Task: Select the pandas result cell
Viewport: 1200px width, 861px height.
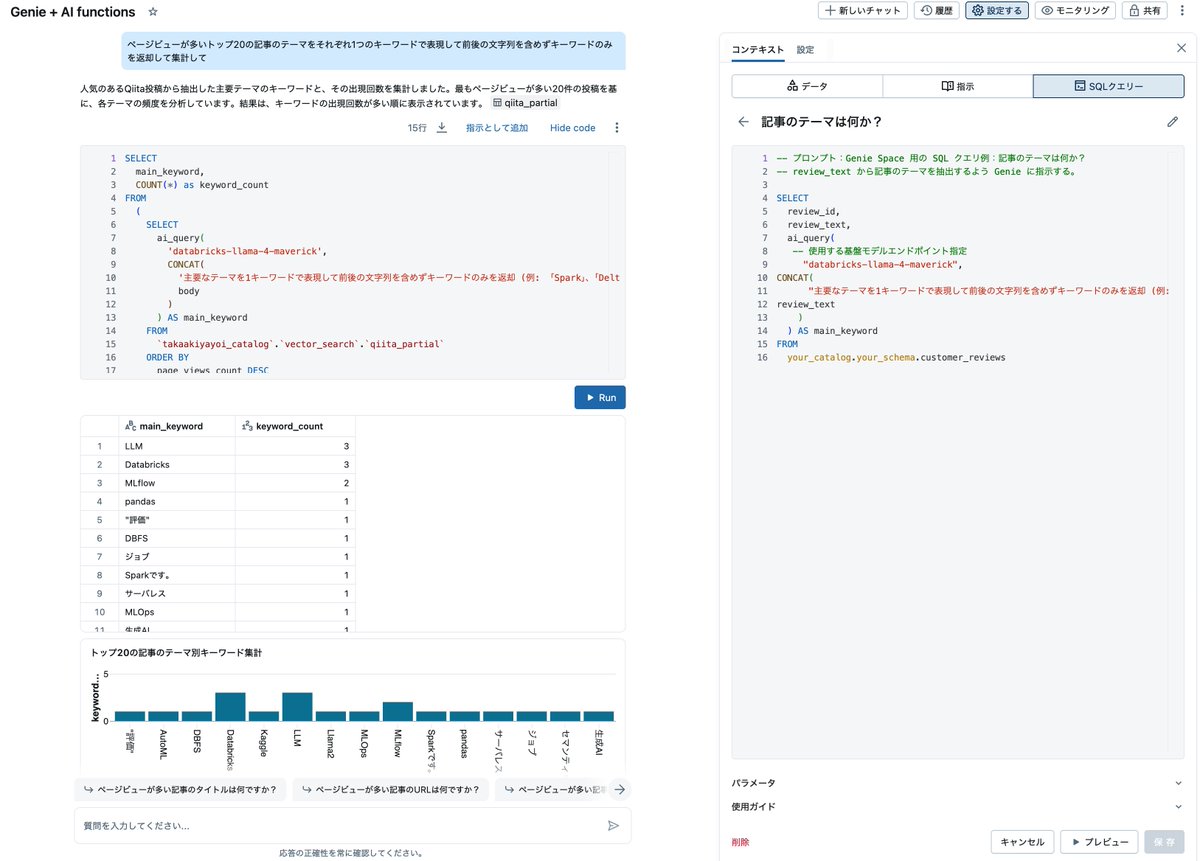Action: tap(176, 501)
